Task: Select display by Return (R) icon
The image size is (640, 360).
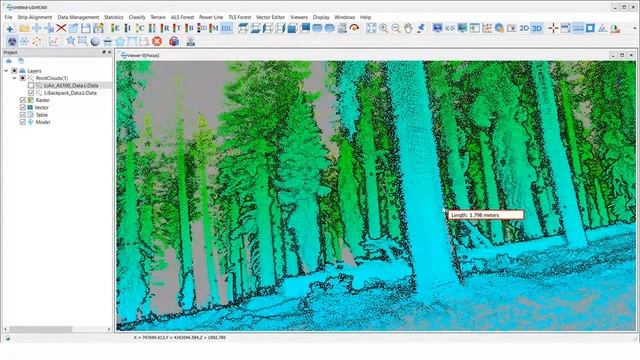Action: pos(165,28)
